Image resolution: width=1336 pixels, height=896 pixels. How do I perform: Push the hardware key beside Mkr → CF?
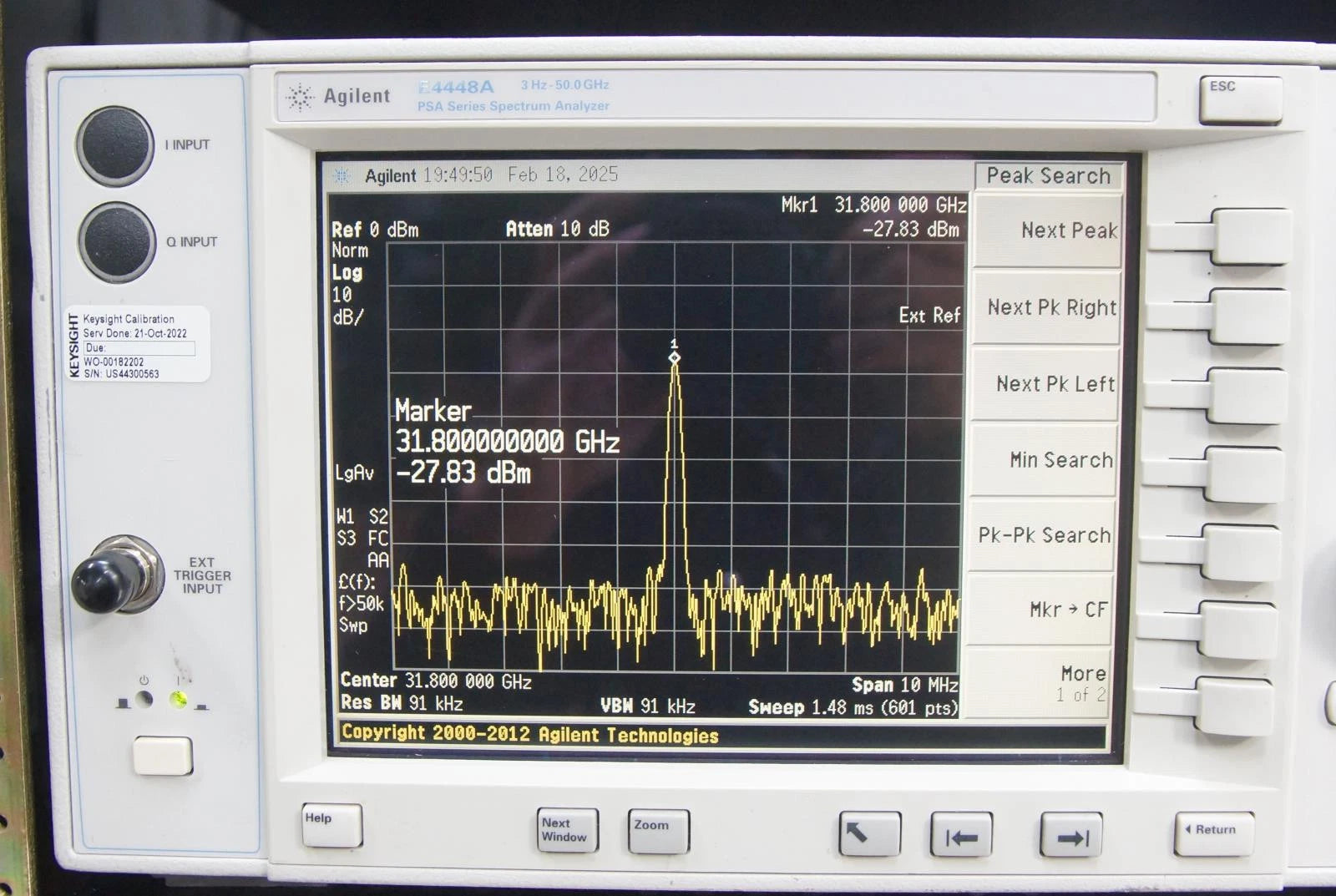click(1237, 630)
